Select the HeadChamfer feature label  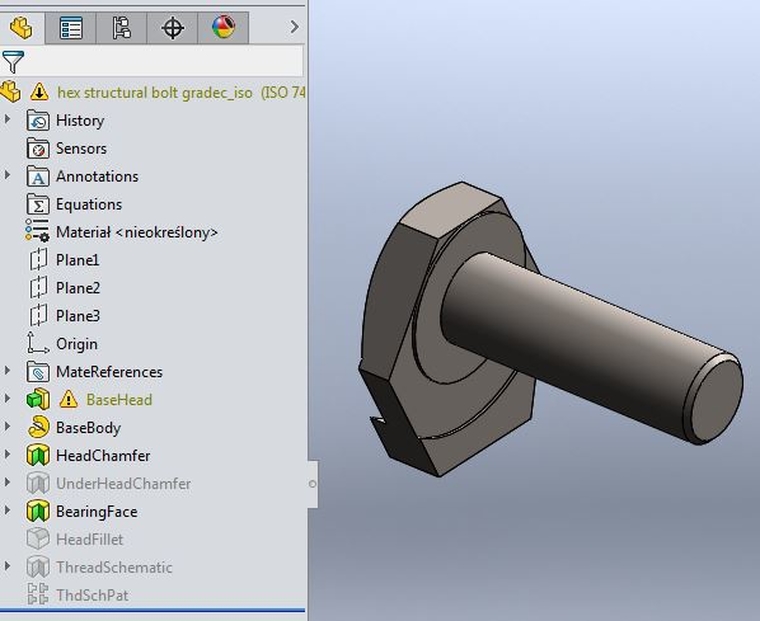103,456
